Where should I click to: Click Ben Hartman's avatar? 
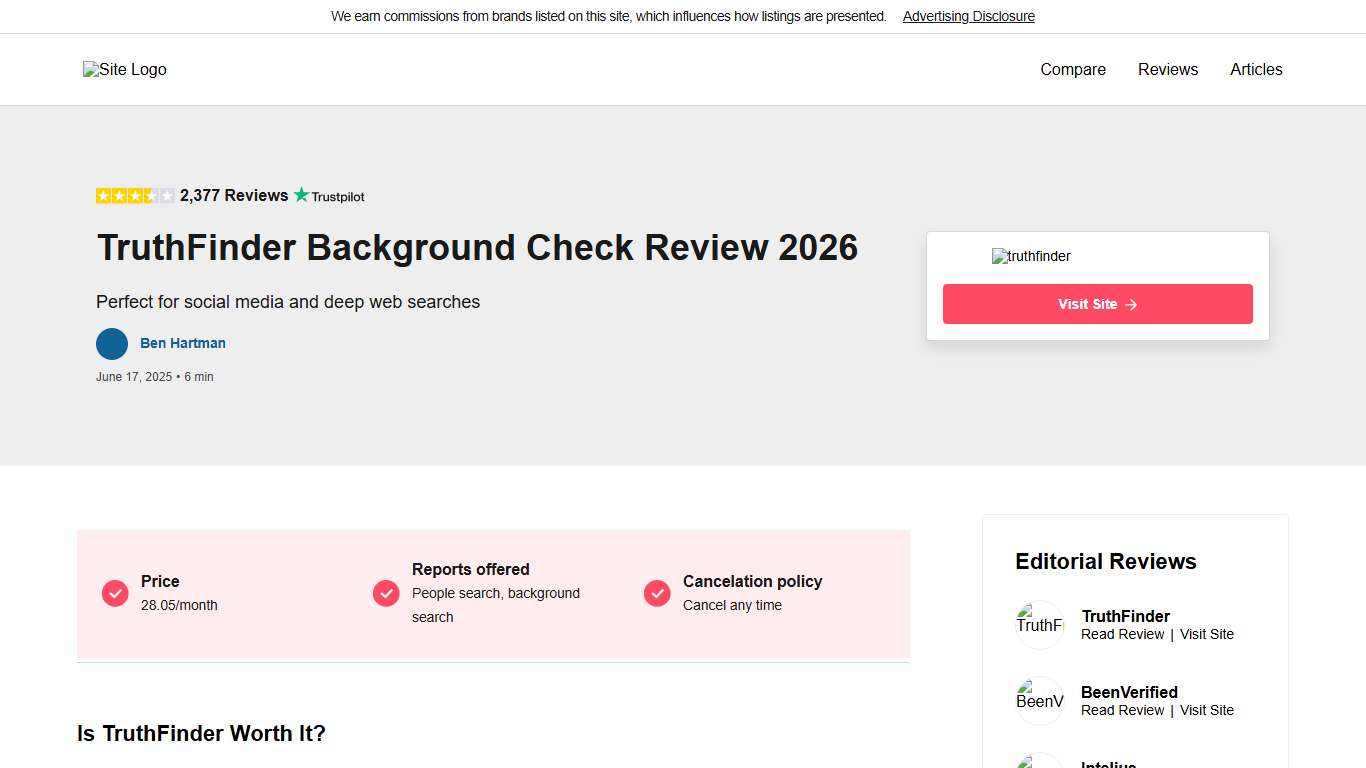coord(112,343)
